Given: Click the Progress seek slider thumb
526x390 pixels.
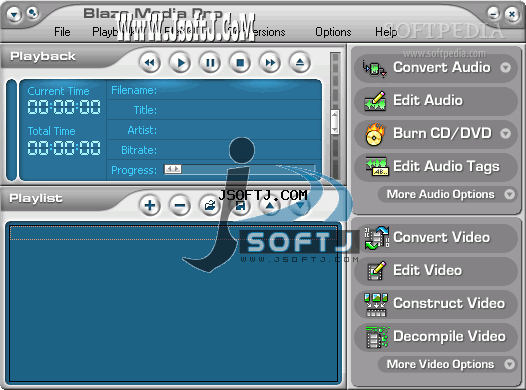Looking at the screenshot, I should pyautogui.click(x=173, y=169).
